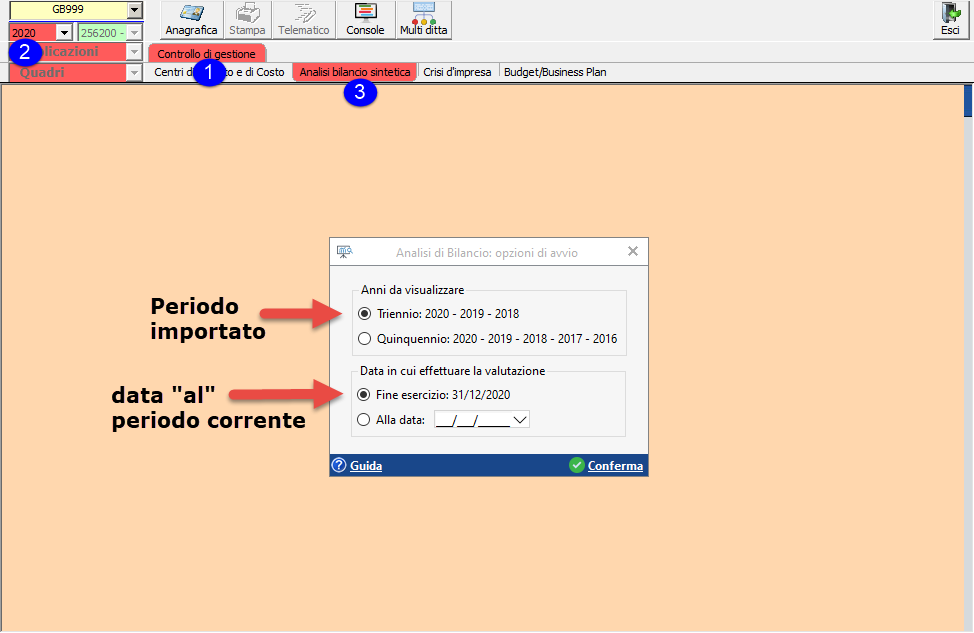Expand the GB999 company dropdown

coord(135,10)
